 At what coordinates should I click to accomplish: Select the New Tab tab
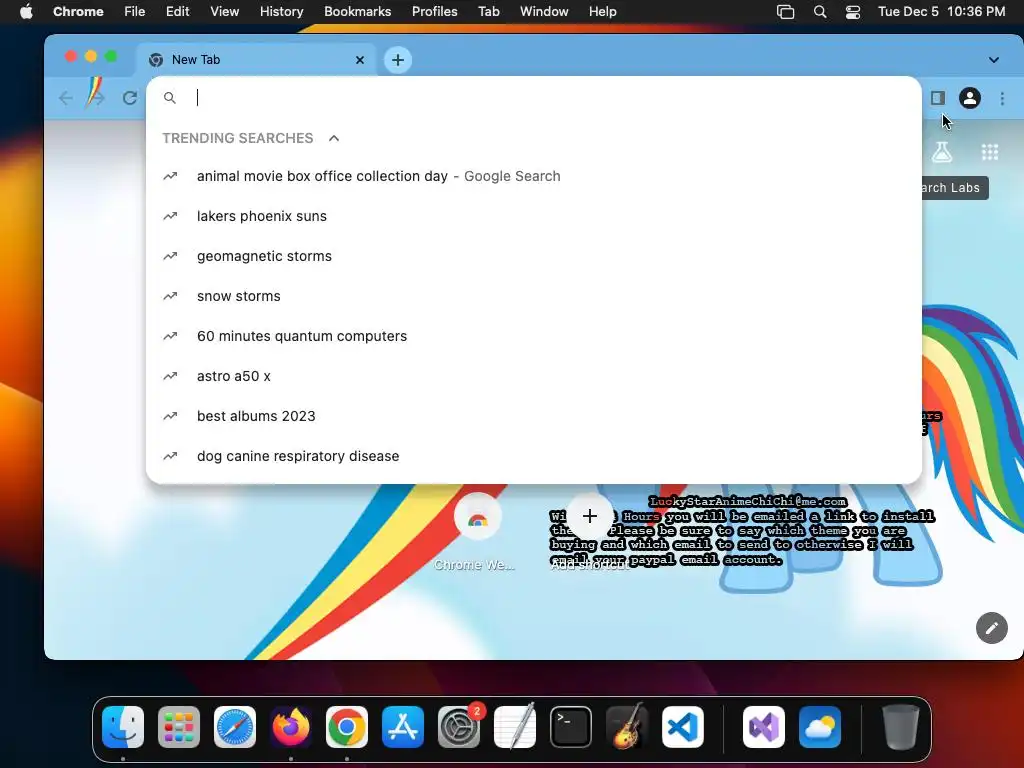coord(256,60)
